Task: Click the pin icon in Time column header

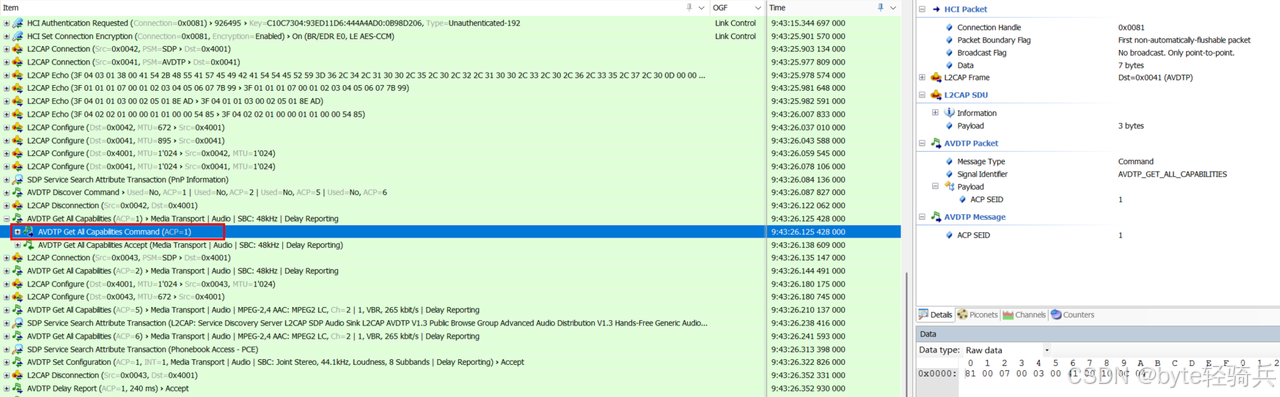Action: [879, 7]
